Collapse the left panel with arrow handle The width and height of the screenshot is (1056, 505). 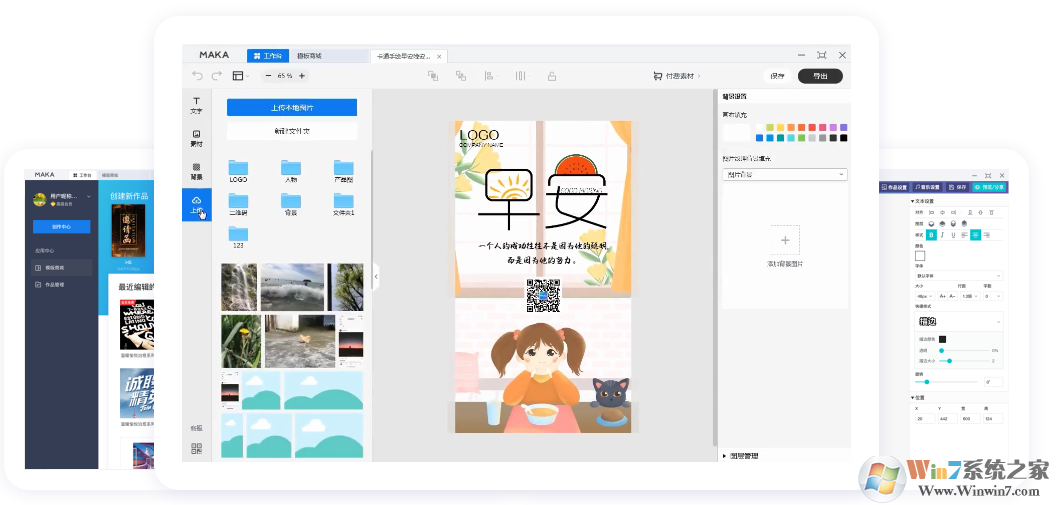coord(376,275)
